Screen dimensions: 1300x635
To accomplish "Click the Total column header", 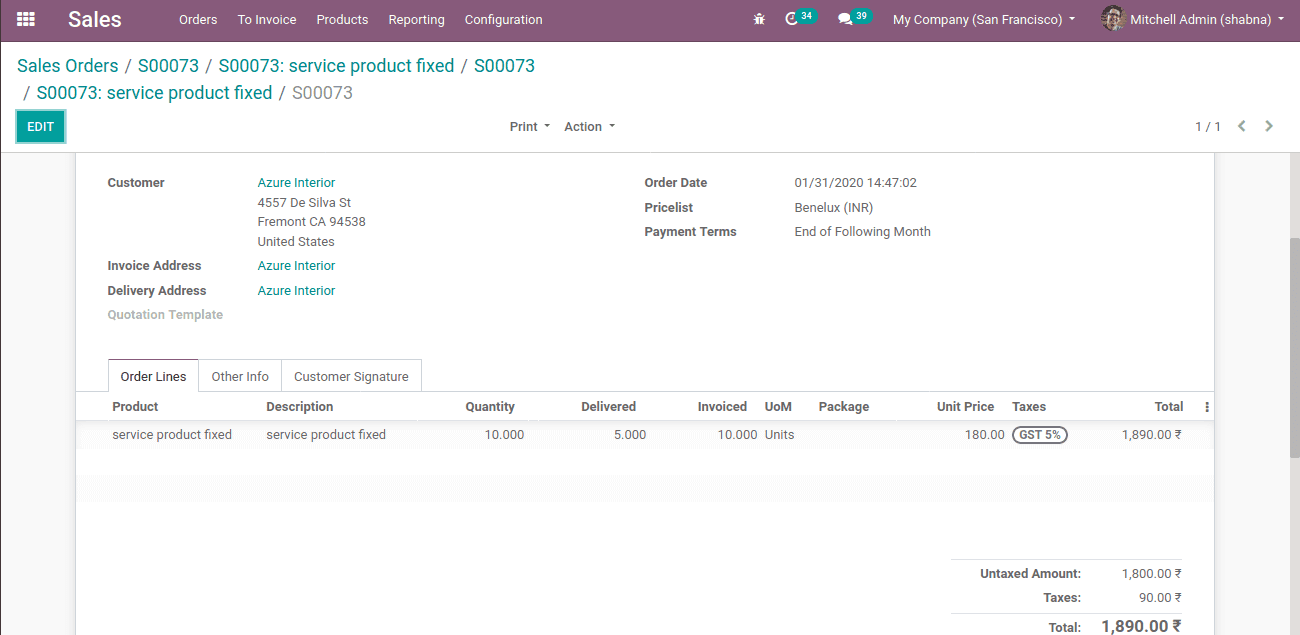I will (1169, 407).
